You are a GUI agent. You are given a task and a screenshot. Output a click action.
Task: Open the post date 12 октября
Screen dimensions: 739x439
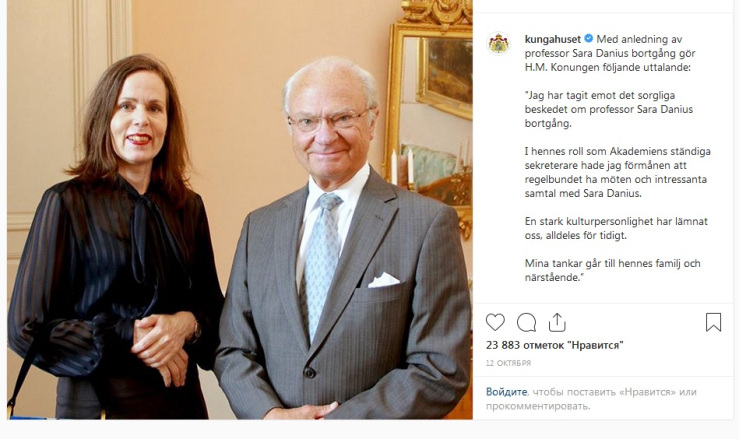tap(508, 363)
